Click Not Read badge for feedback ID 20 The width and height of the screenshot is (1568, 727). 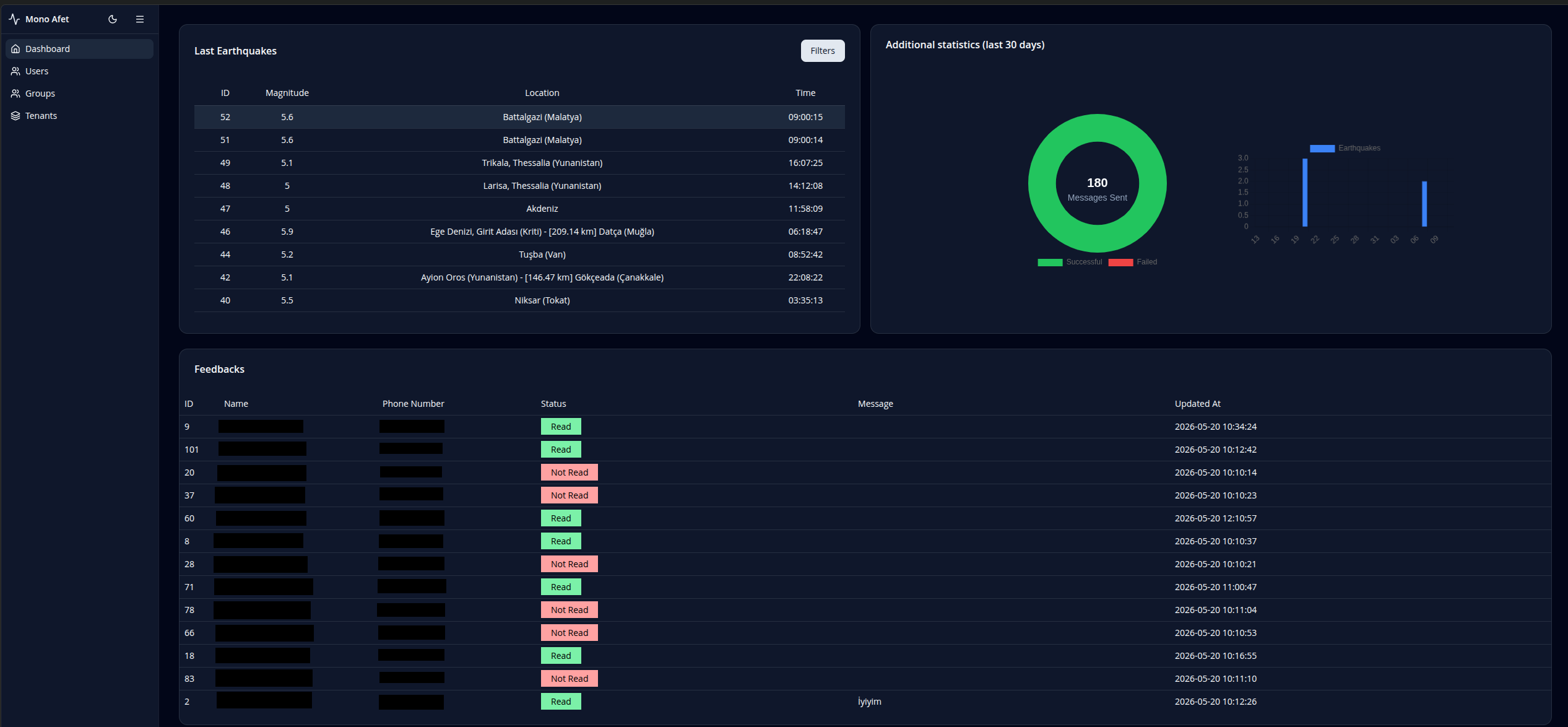pos(570,472)
